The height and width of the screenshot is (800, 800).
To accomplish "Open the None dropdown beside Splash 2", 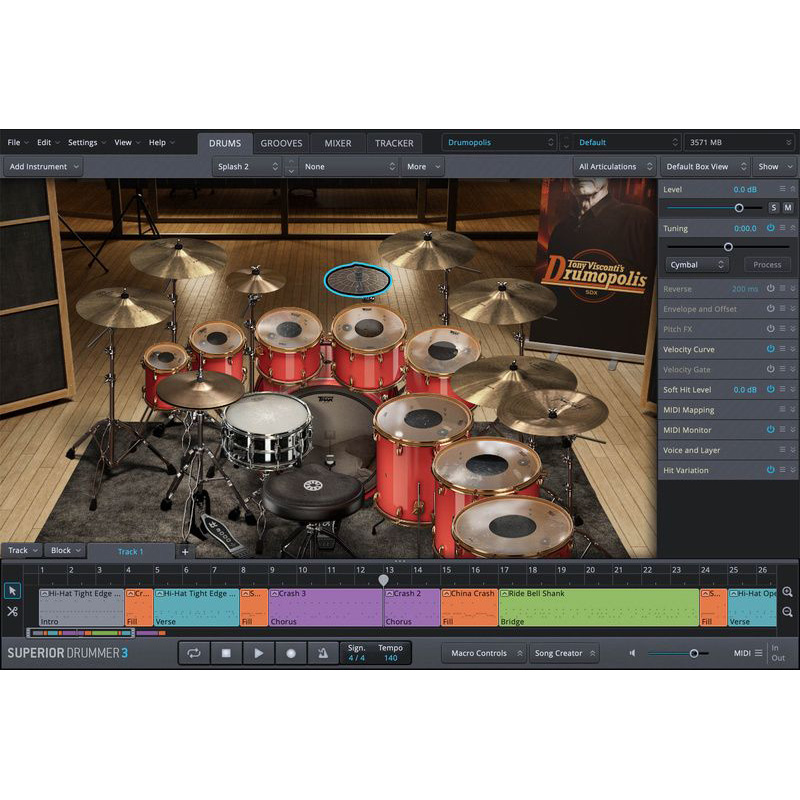I will [349, 166].
